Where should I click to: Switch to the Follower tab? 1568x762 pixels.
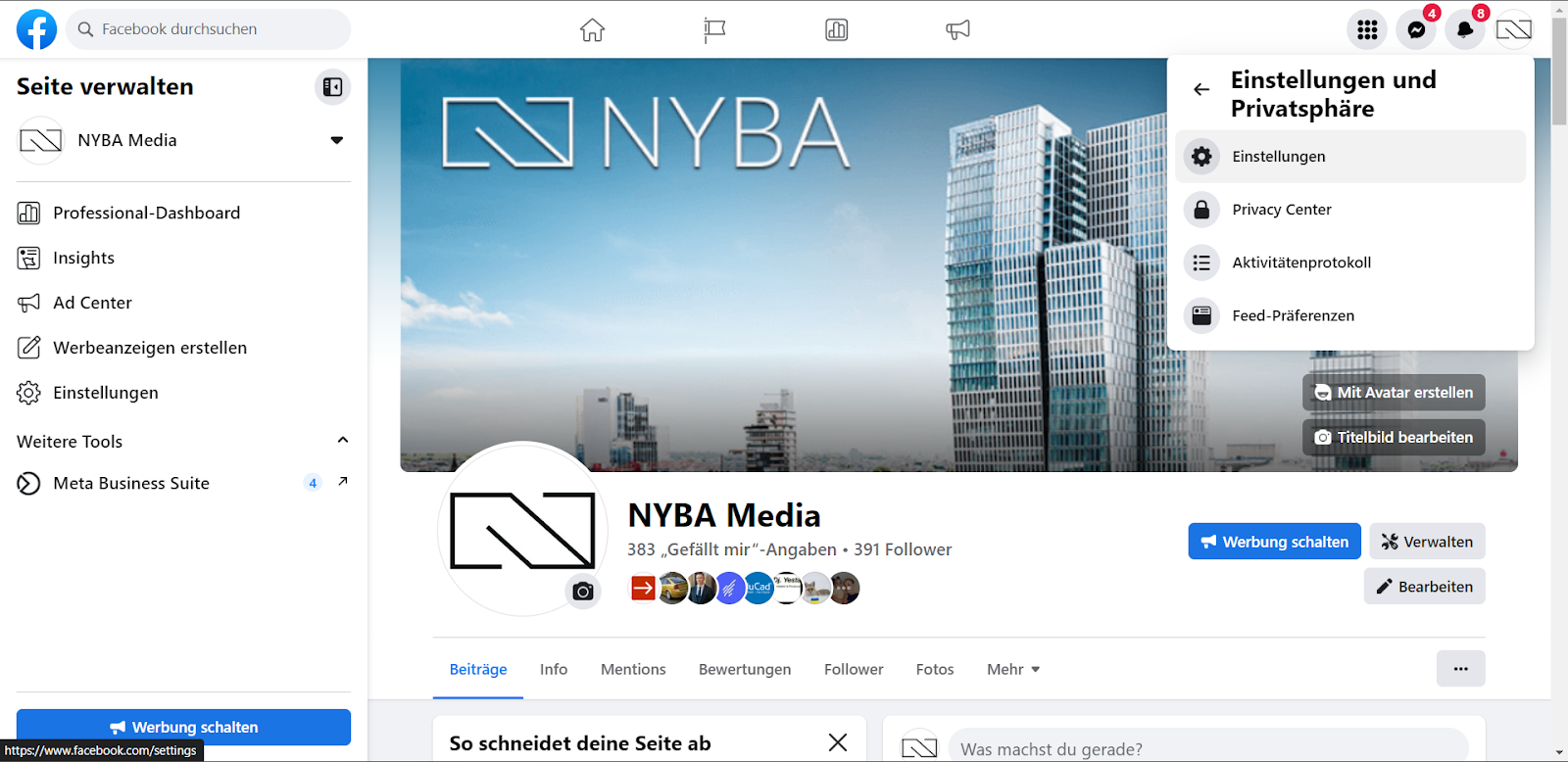[854, 669]
